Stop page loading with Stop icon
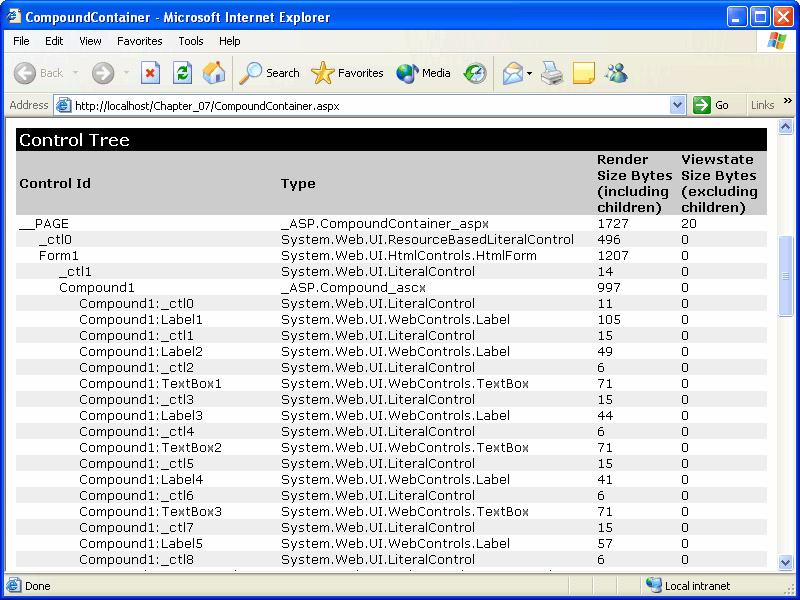This screenshot has width=800, height=600. (x=150, y=73)
